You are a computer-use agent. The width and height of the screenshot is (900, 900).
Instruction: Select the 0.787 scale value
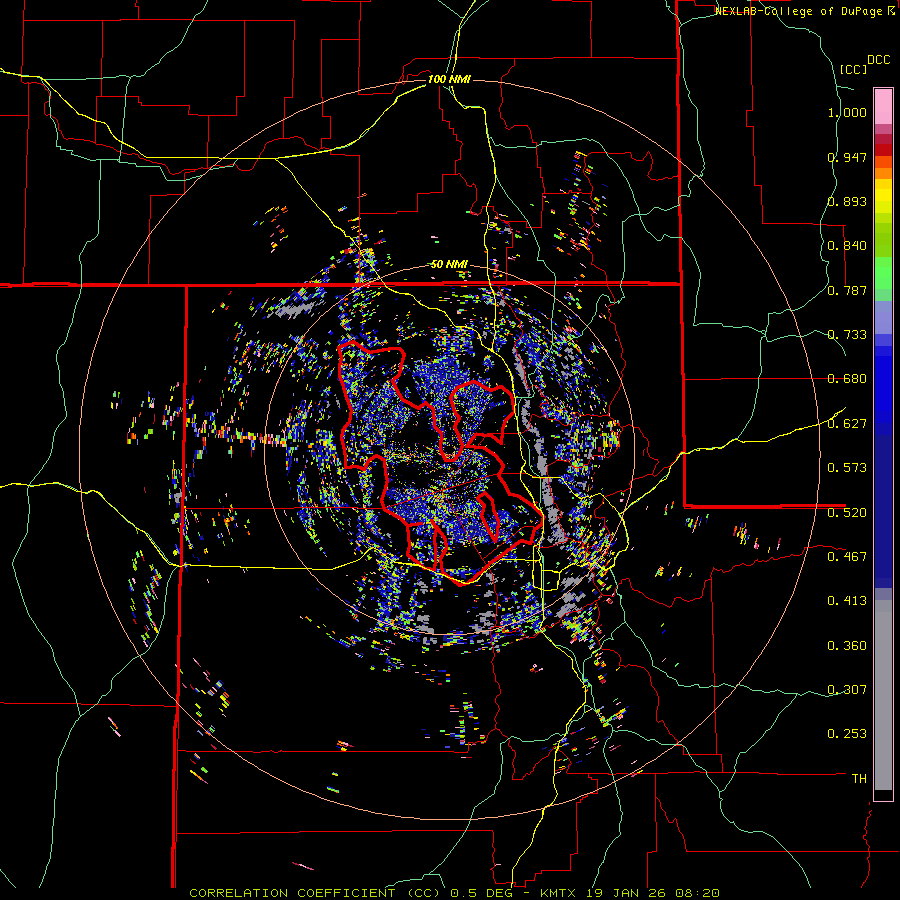847,290
